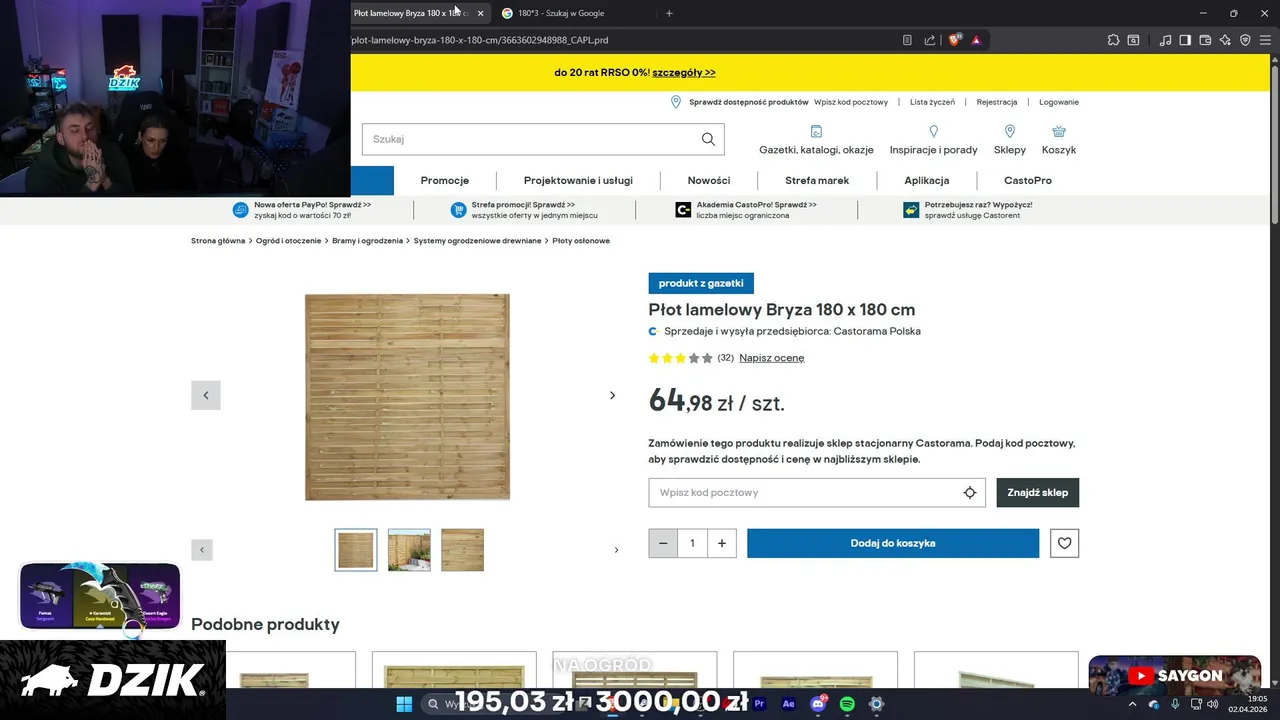
Task: Open the Brave Wallet icon
Action: pyautogui.click(x=1205, y=40)
